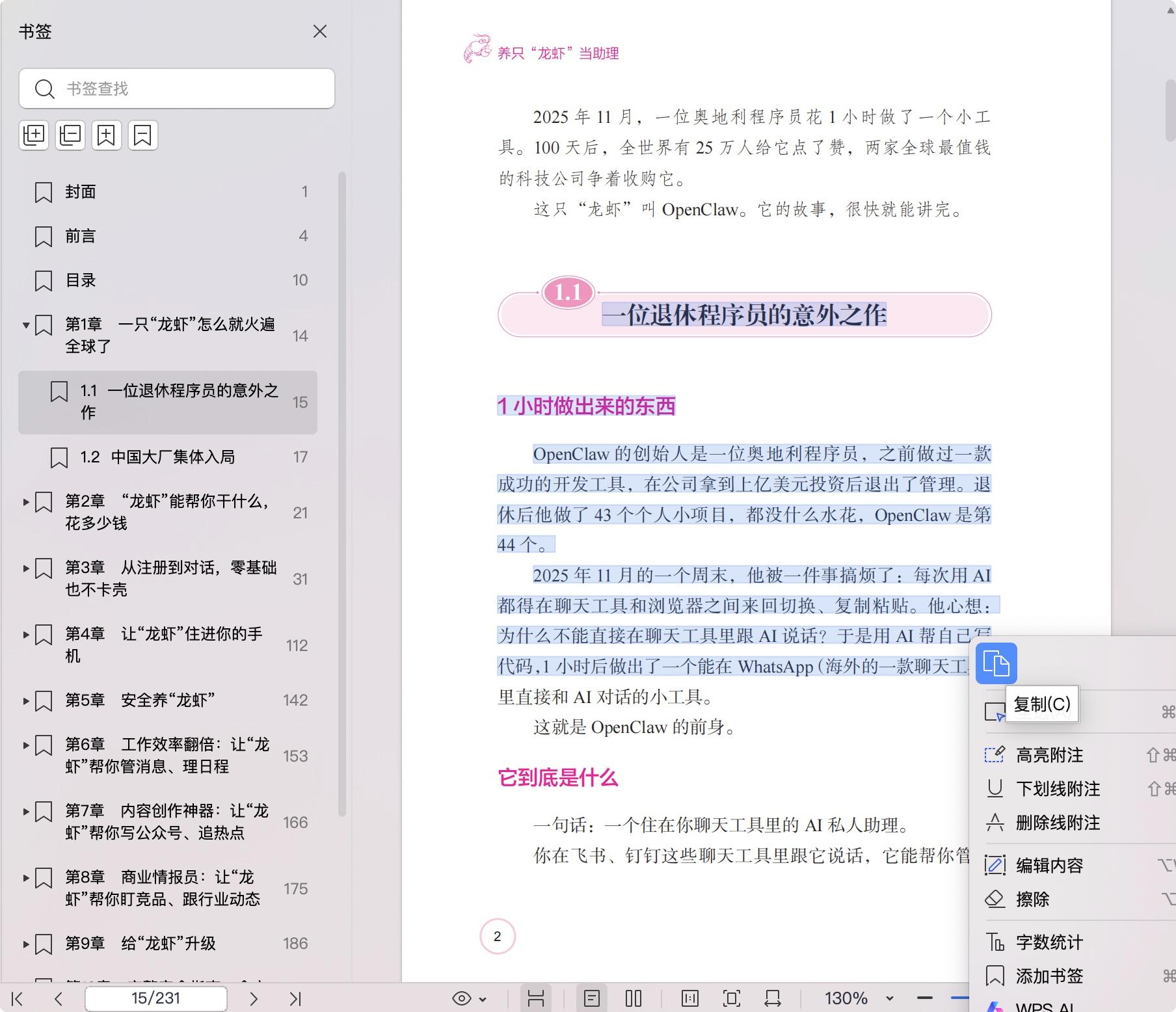Click the expand all bookmarks icon
1176x1012 pixels.
(x=34, y=135)
